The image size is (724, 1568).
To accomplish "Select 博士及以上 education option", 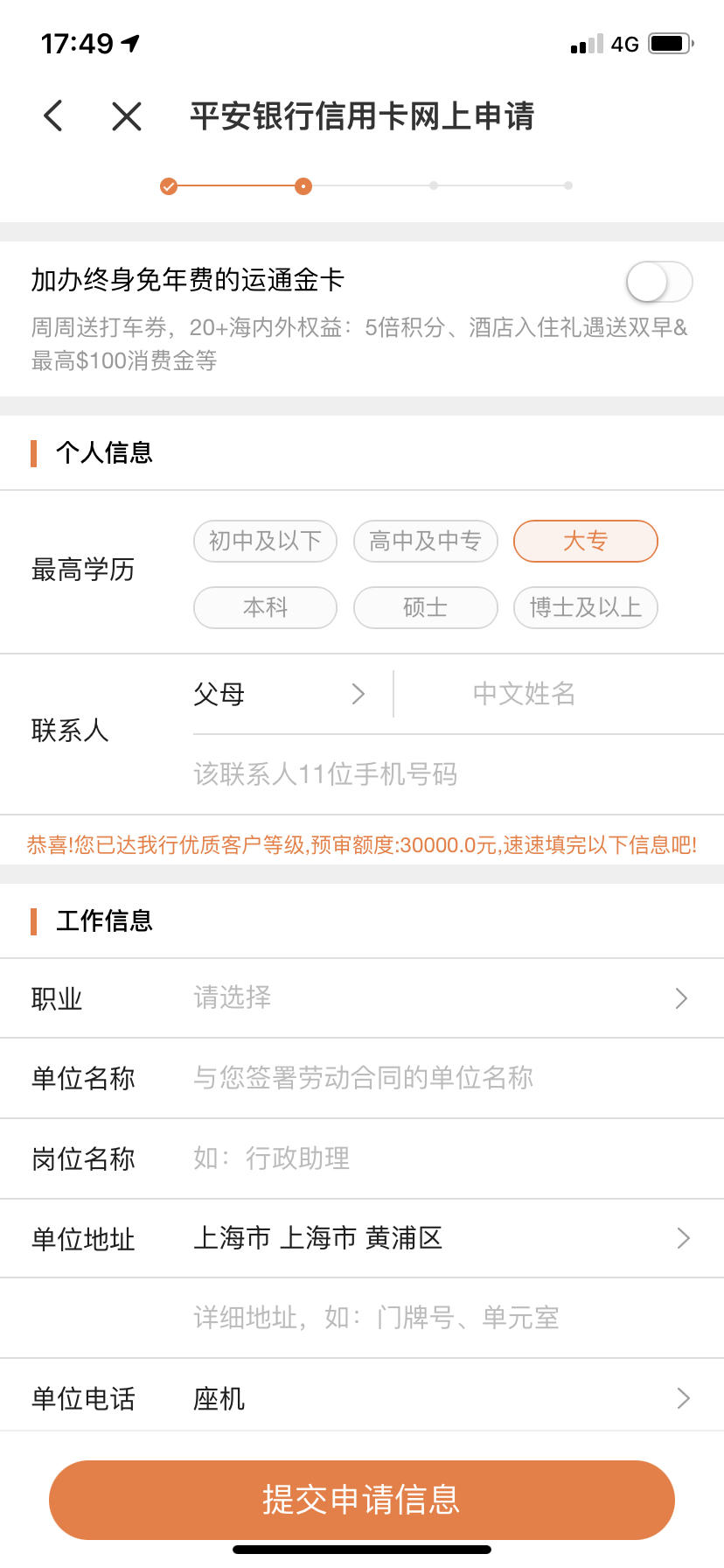I will pos(585,607).
